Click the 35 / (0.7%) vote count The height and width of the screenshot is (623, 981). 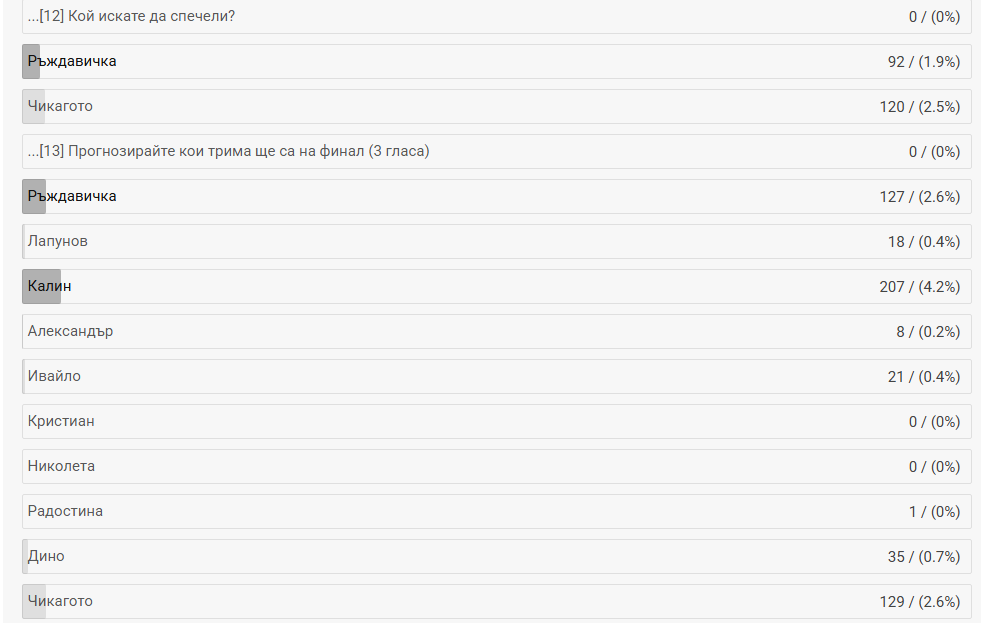pyautogui.click(x=923, y=557)
